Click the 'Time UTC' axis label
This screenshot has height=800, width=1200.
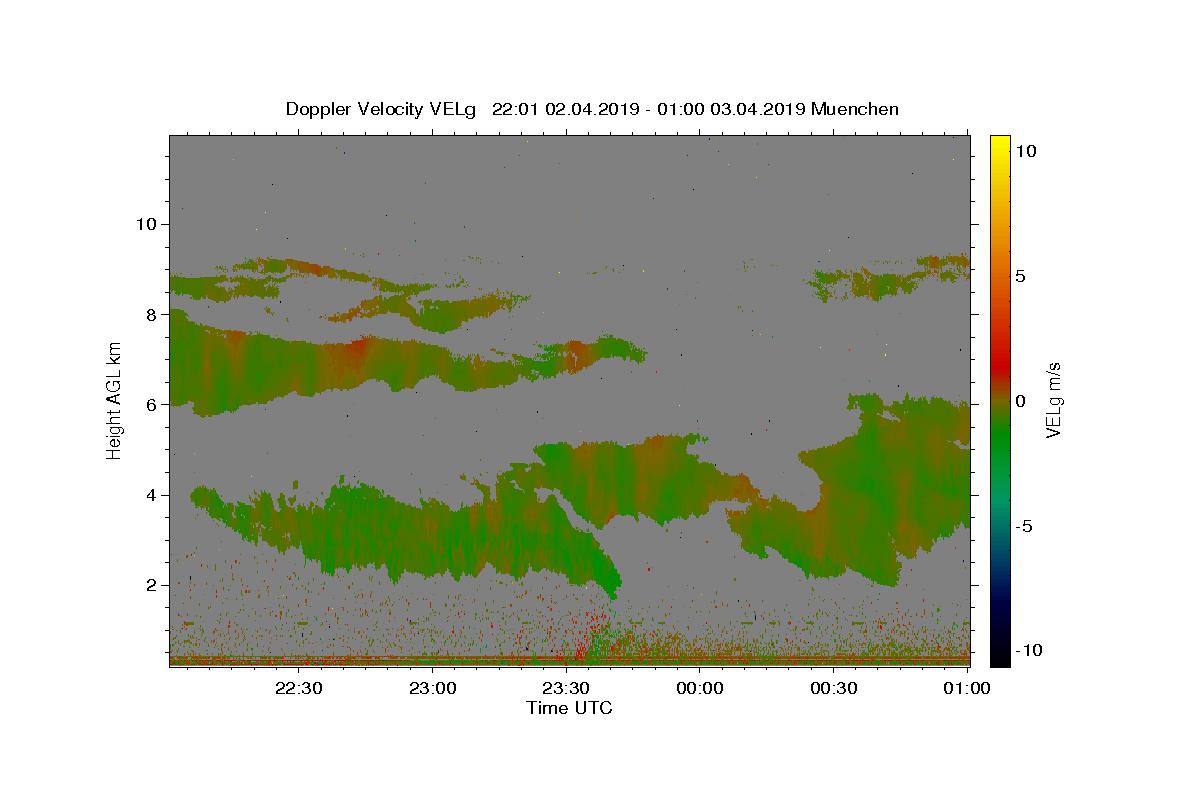click(569, 708)
